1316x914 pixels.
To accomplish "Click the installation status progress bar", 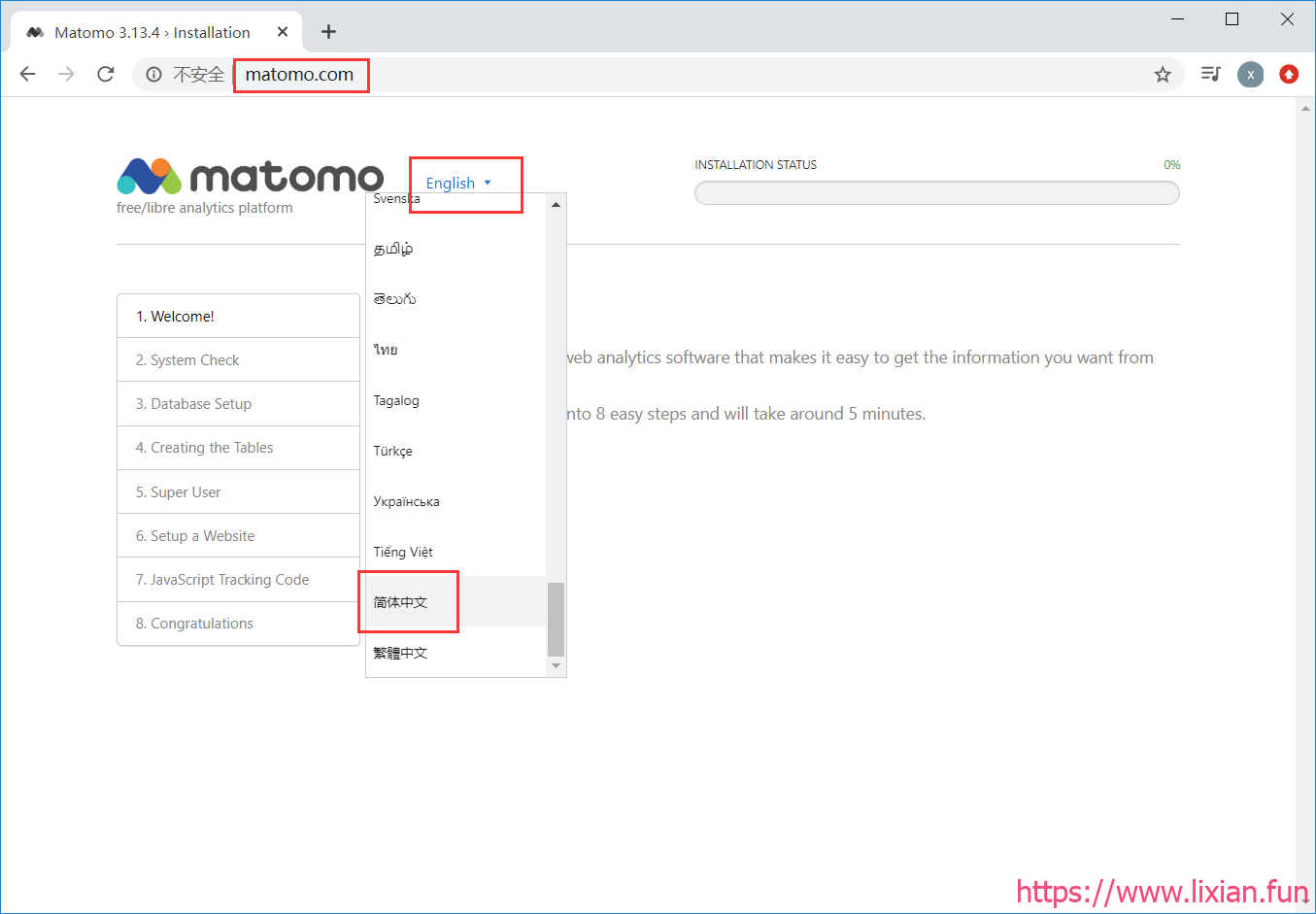I will tap(937, 193).
